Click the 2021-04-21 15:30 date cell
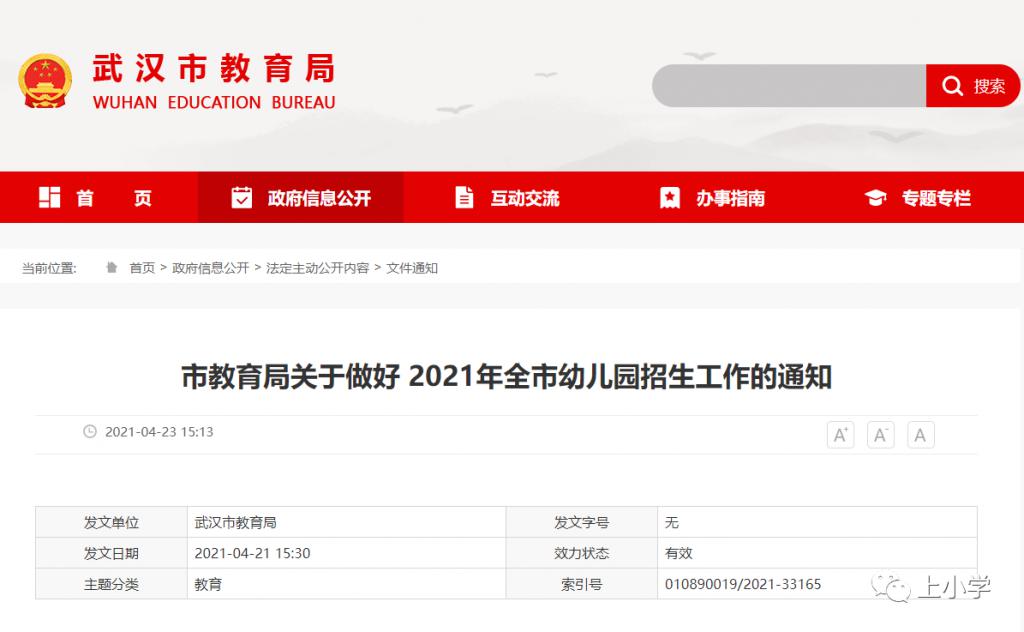This screenshot has height=632, width=1024. (347, 553)
